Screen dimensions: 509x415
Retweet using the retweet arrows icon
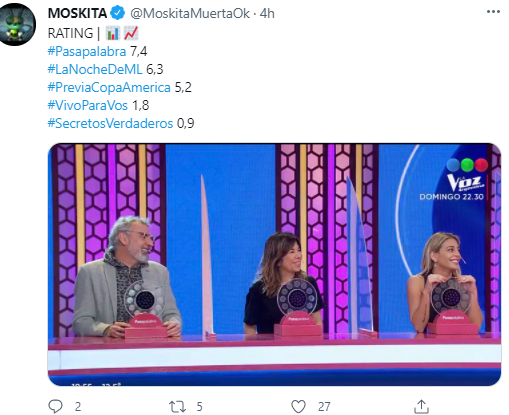177,407
